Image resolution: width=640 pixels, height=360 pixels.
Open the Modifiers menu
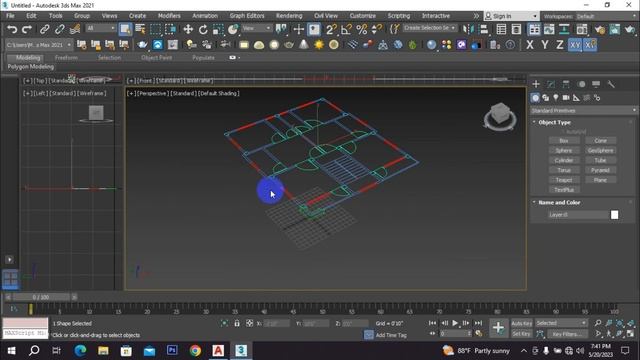169,16
